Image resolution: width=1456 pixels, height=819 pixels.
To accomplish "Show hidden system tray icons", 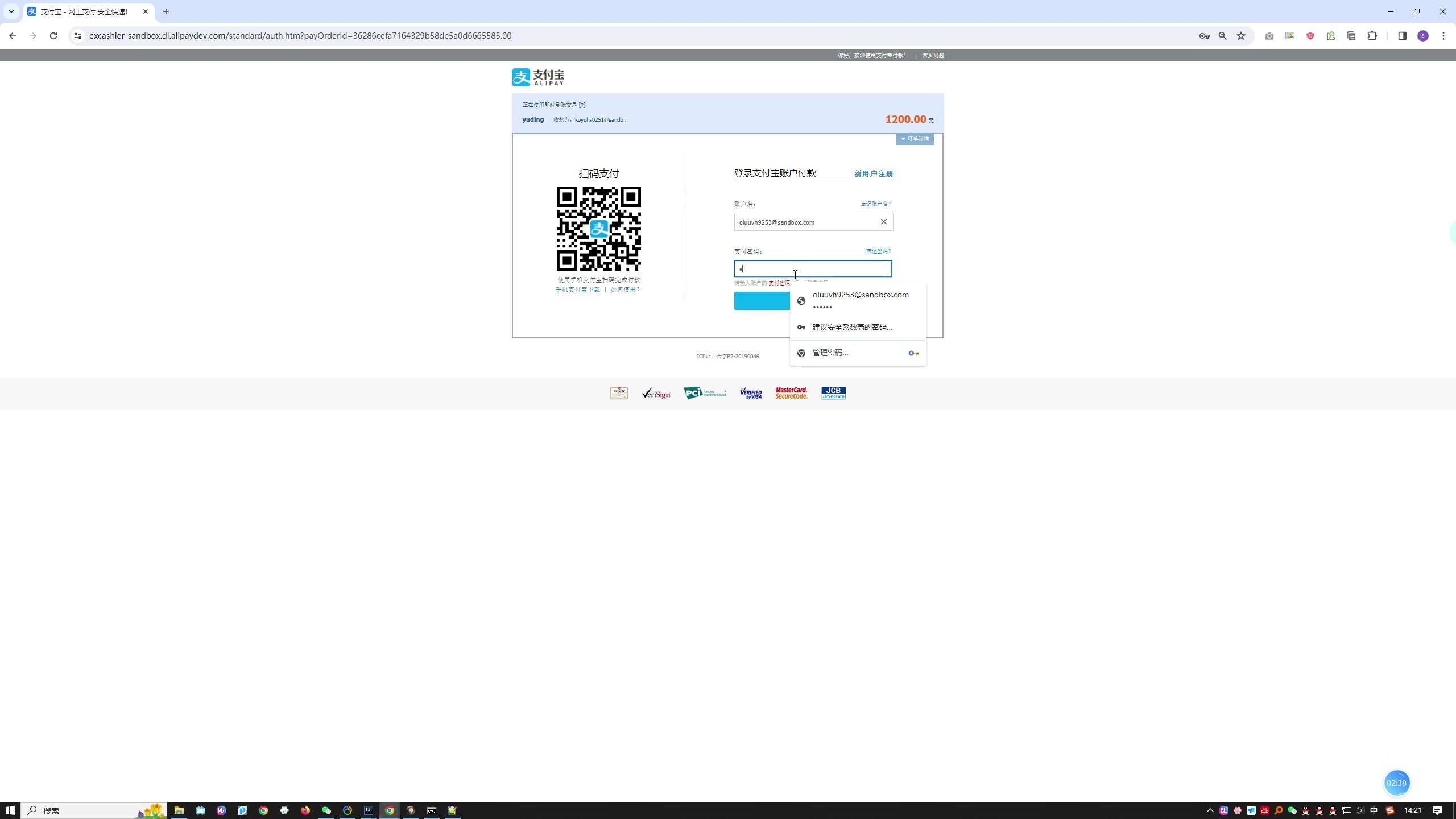I will [1210, 810].
